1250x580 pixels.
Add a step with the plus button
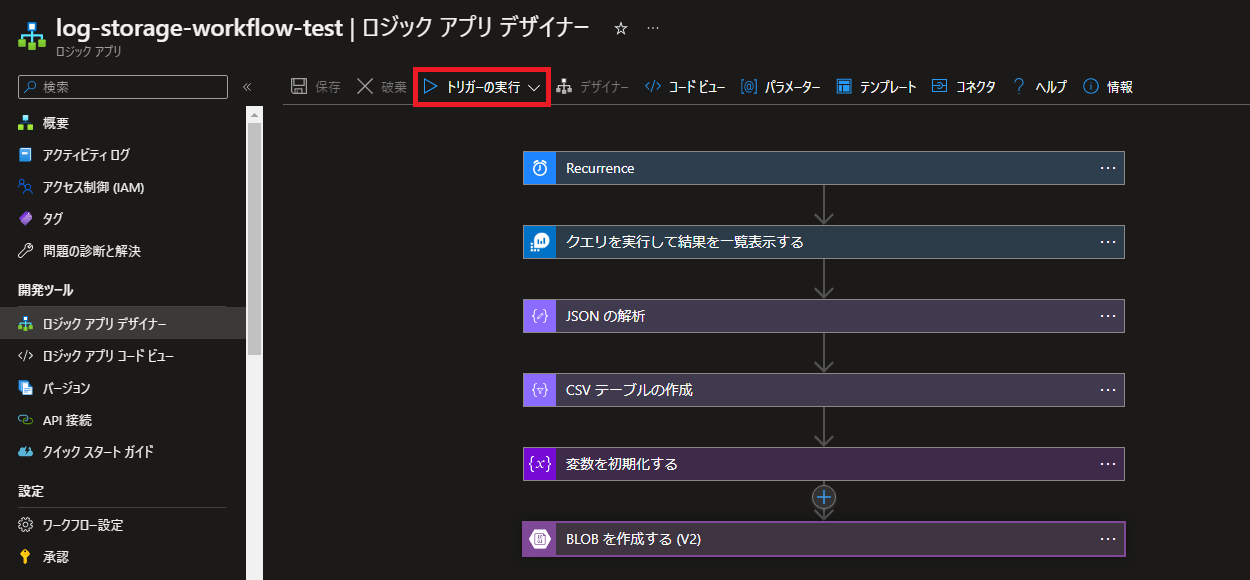click(824, 497)
